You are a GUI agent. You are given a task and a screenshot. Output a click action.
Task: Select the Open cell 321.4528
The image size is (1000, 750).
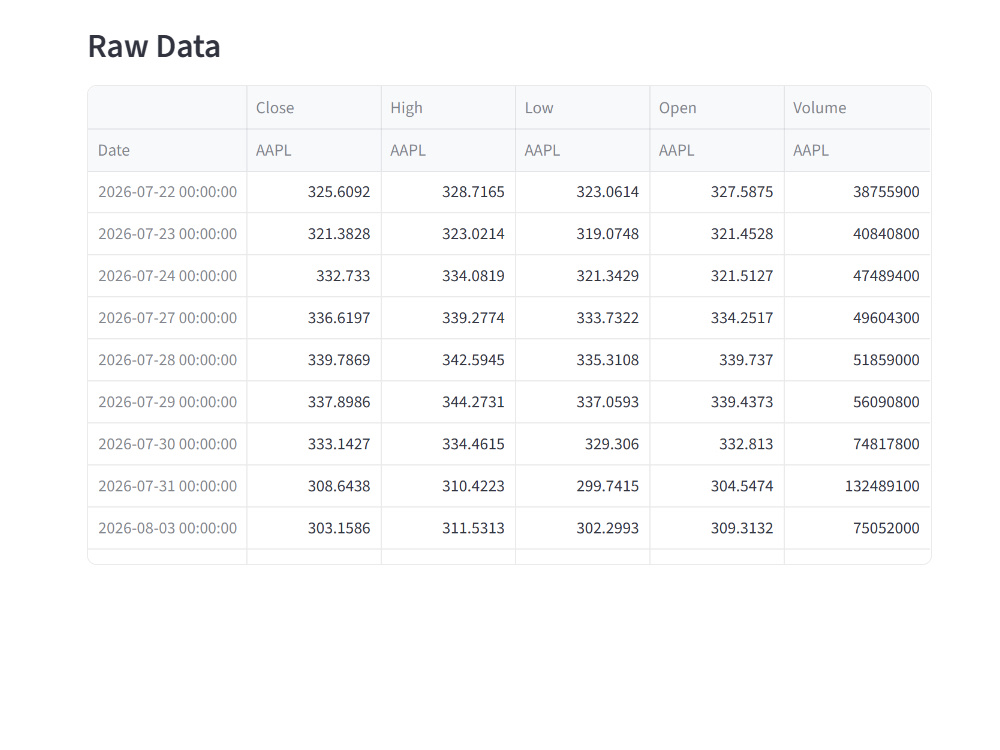click(717, 234)
